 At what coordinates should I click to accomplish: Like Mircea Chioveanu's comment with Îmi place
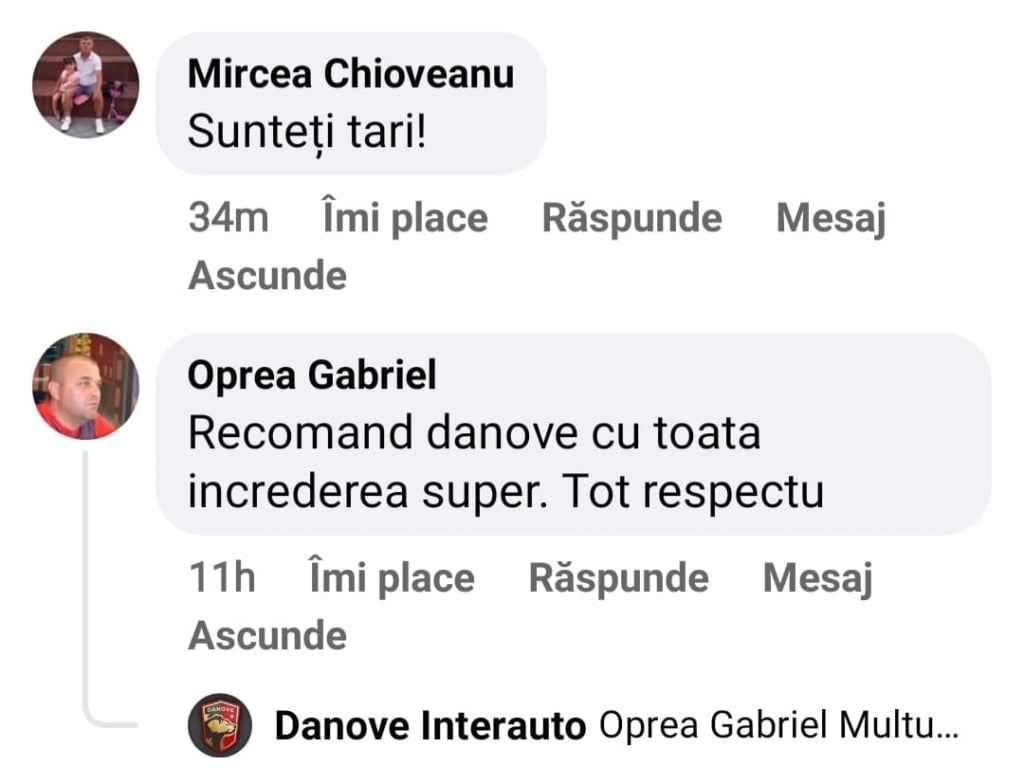tap(404, 218)
